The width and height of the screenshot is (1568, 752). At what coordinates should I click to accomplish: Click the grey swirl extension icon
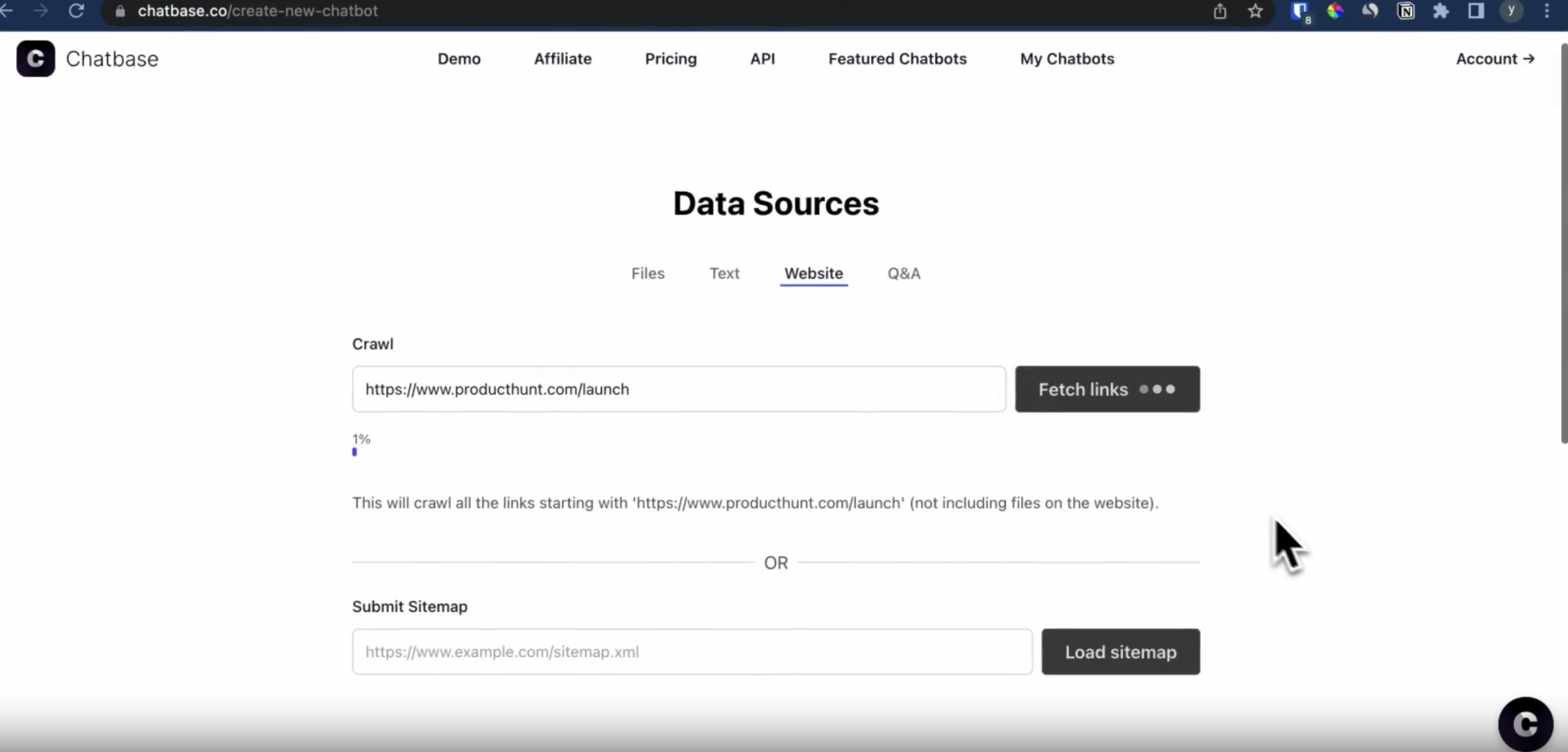1370,11
